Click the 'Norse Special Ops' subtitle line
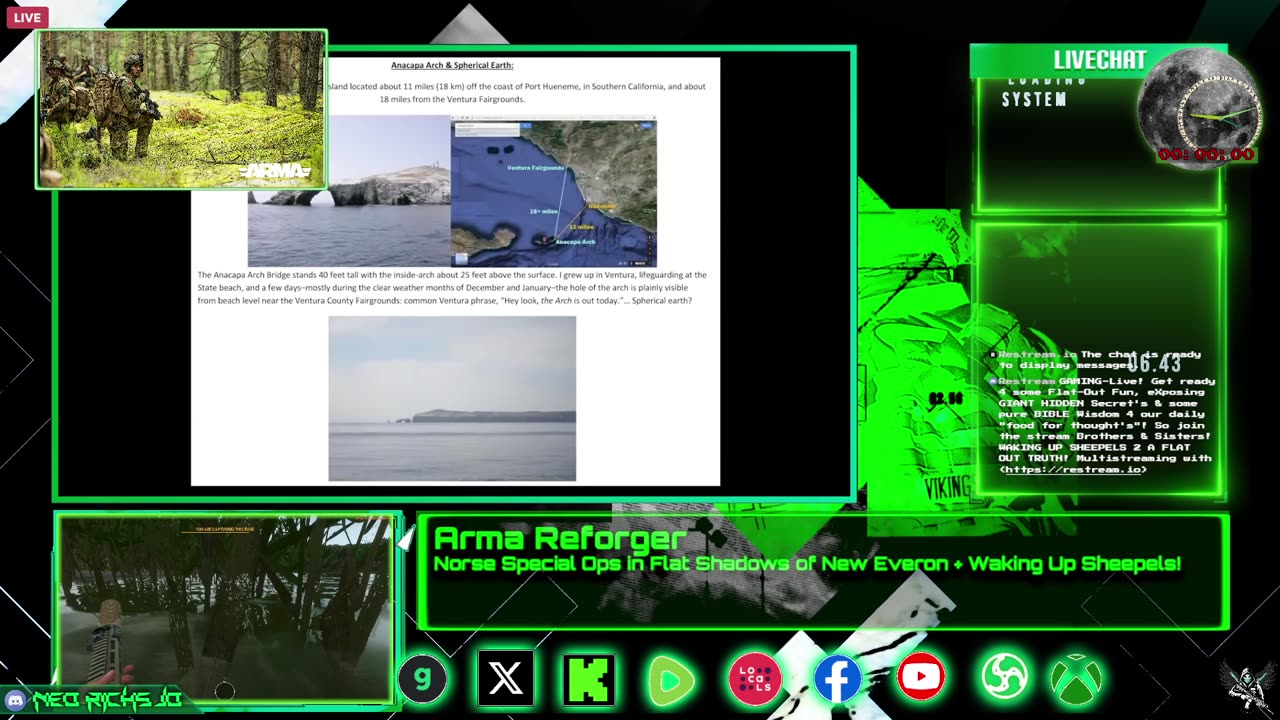This screenshot has height=720, width=1280. click(807, 564)
